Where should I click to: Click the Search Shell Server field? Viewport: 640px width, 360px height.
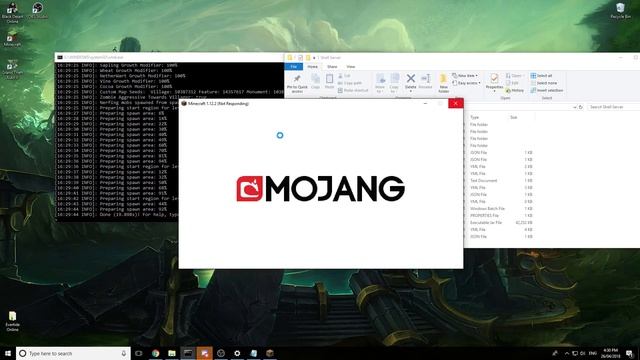pyautogui.click(x=613, y=107)
